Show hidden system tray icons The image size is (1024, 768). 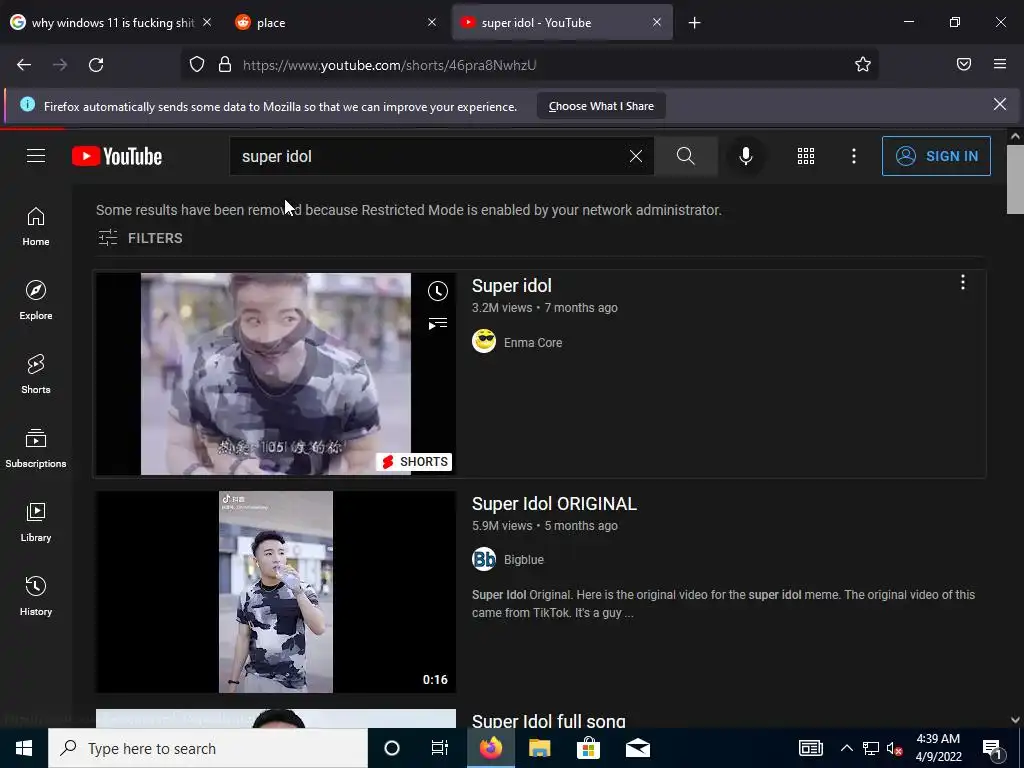tap(846, 748)
